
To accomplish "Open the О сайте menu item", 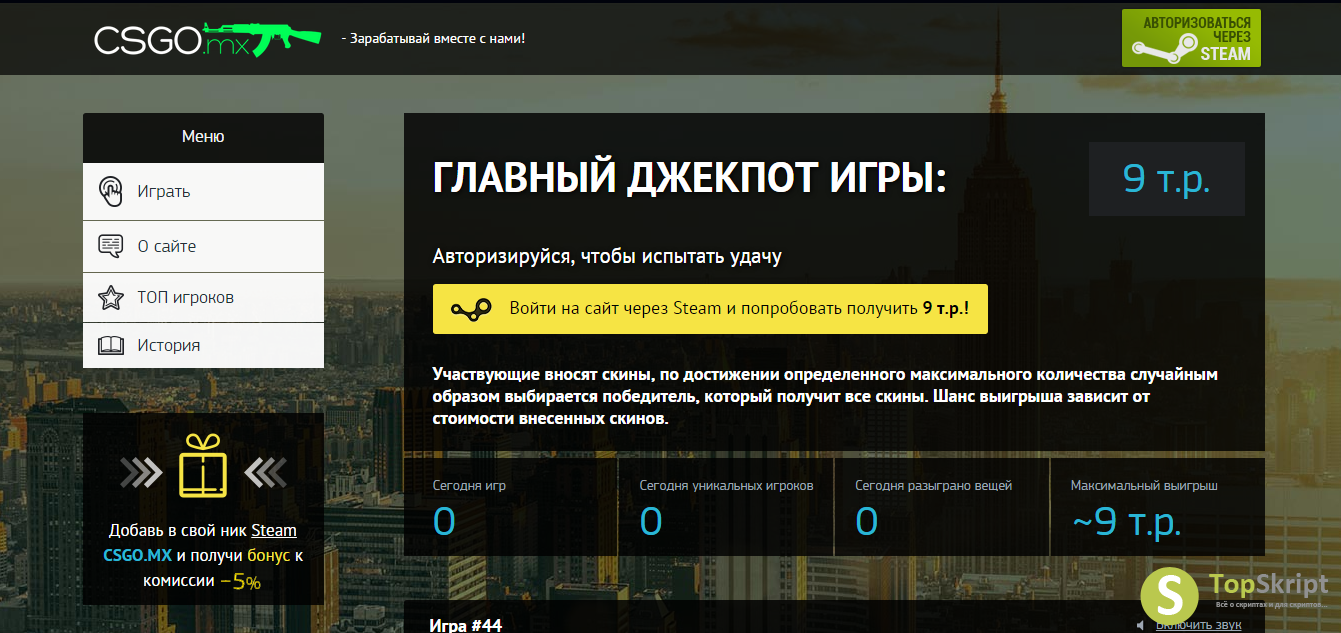I will tap(203, 246).
